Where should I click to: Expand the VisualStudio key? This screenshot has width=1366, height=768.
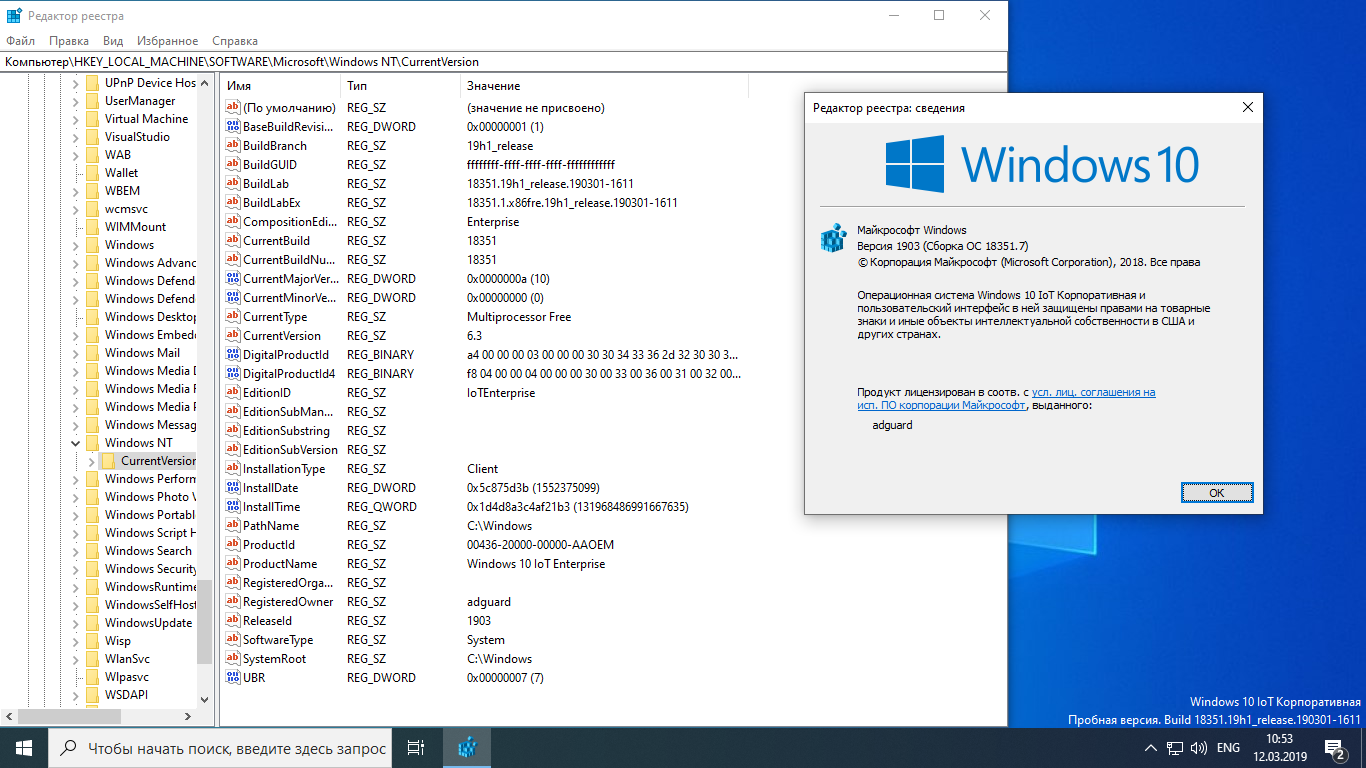point(75,137)
